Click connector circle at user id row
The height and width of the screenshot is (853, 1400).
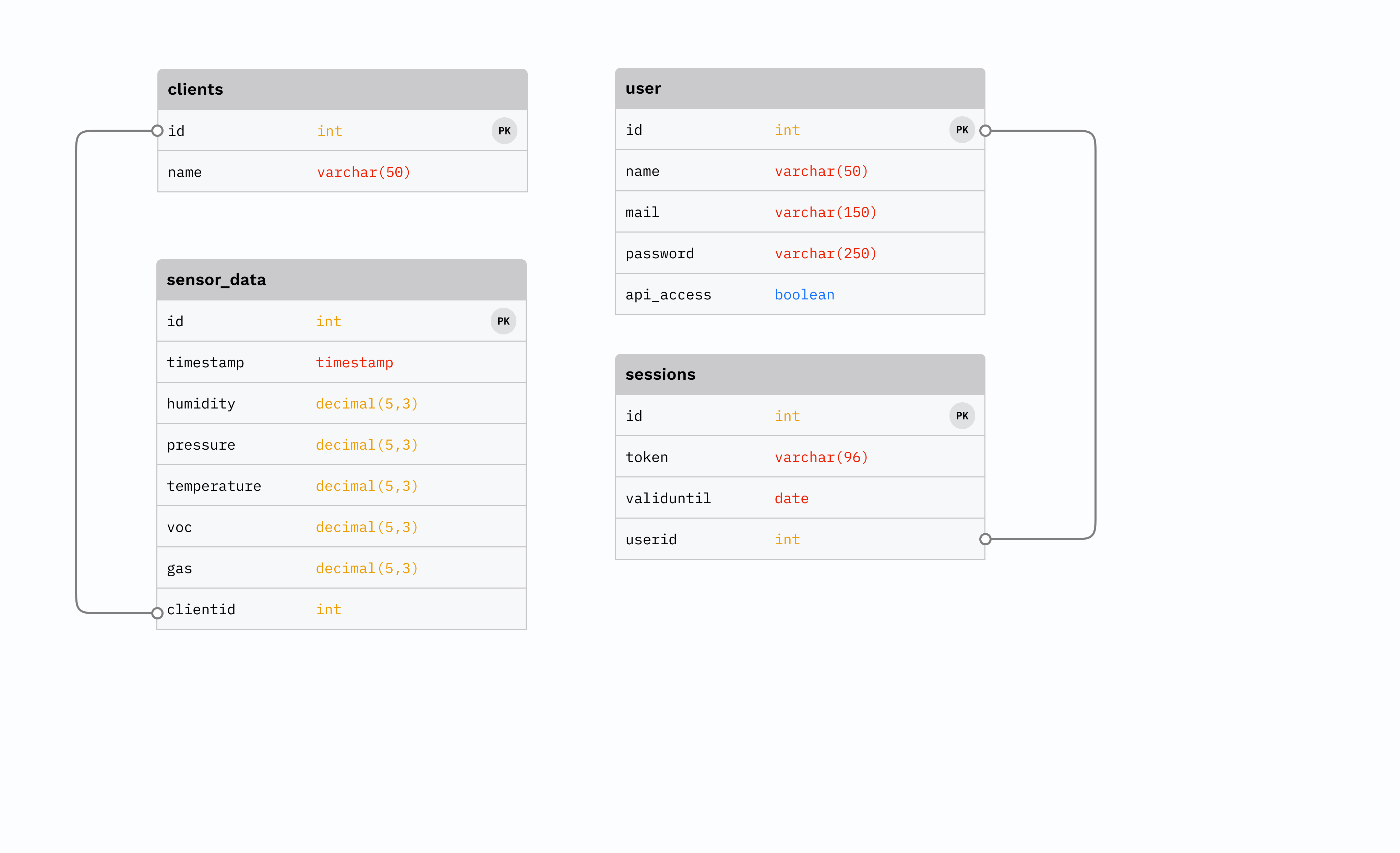click(985, 131)
